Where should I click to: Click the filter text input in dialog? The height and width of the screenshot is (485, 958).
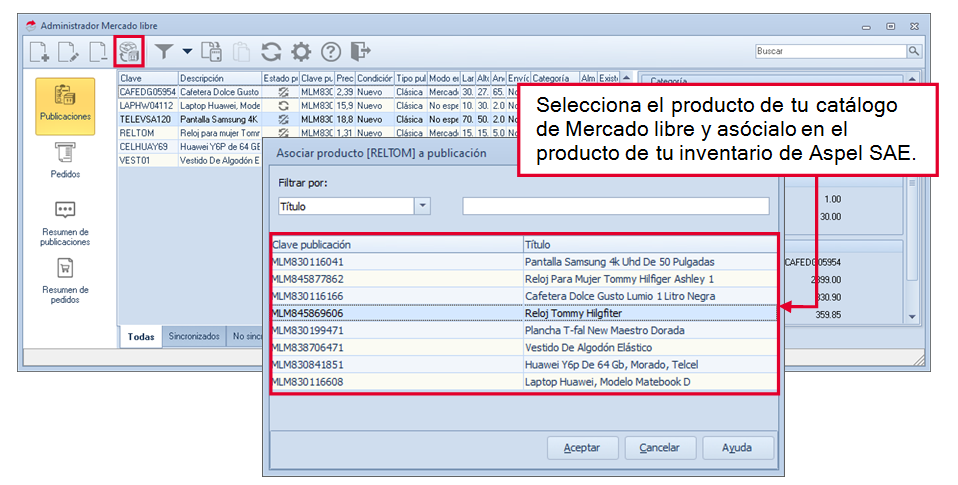616,206
